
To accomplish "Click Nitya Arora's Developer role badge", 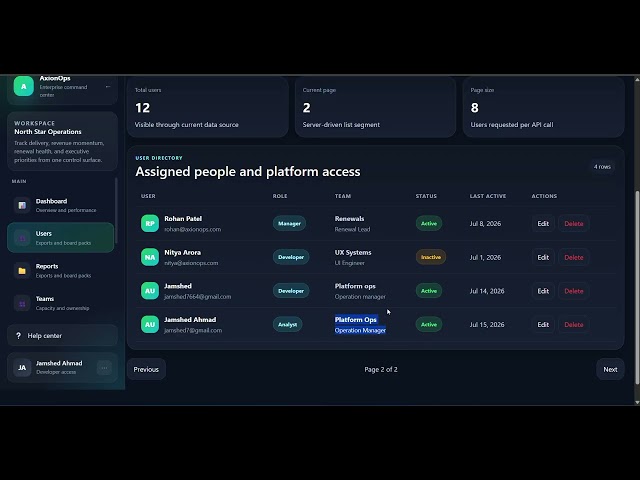I will click(x=291, y=257).
